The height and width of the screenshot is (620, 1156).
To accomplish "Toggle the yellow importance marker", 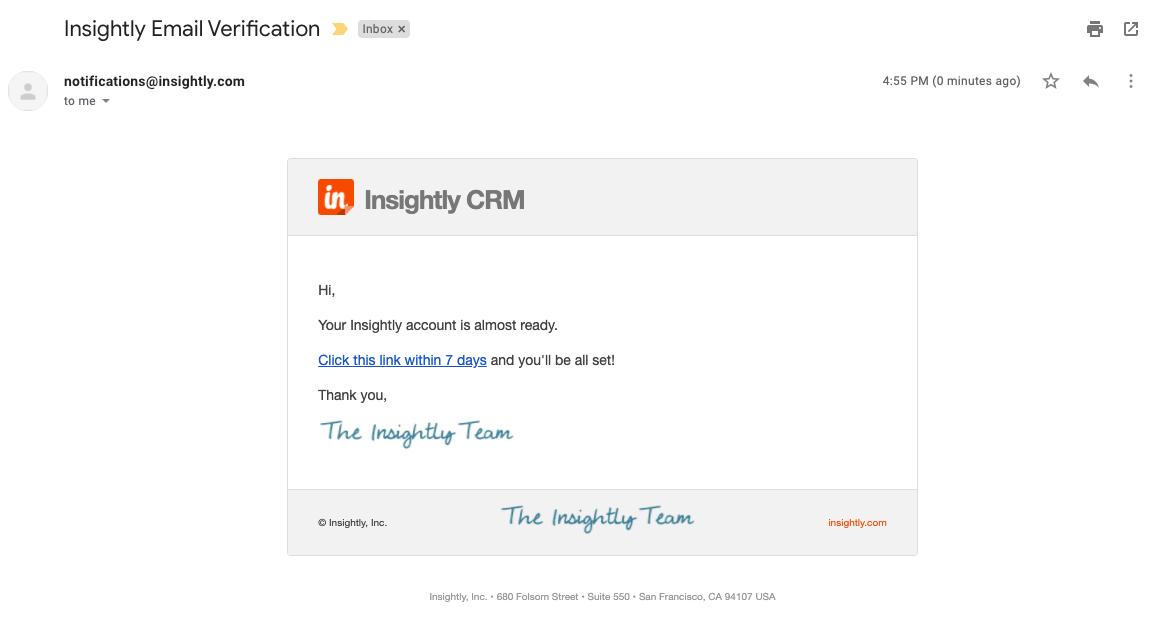I will click(339, 29).
